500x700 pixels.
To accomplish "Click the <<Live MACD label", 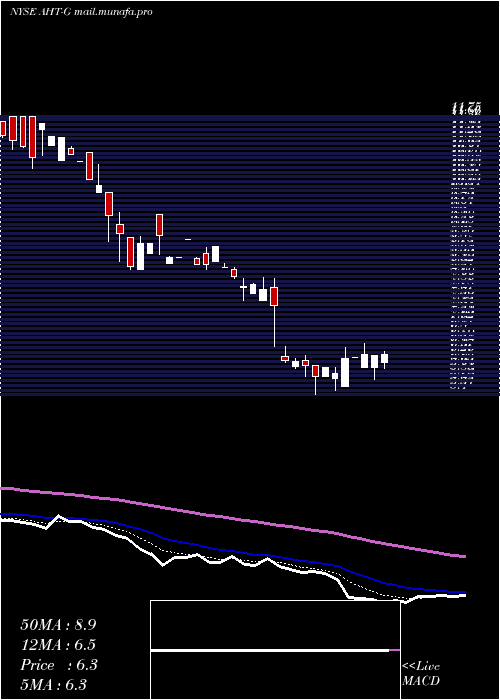I will click(421, 674).
